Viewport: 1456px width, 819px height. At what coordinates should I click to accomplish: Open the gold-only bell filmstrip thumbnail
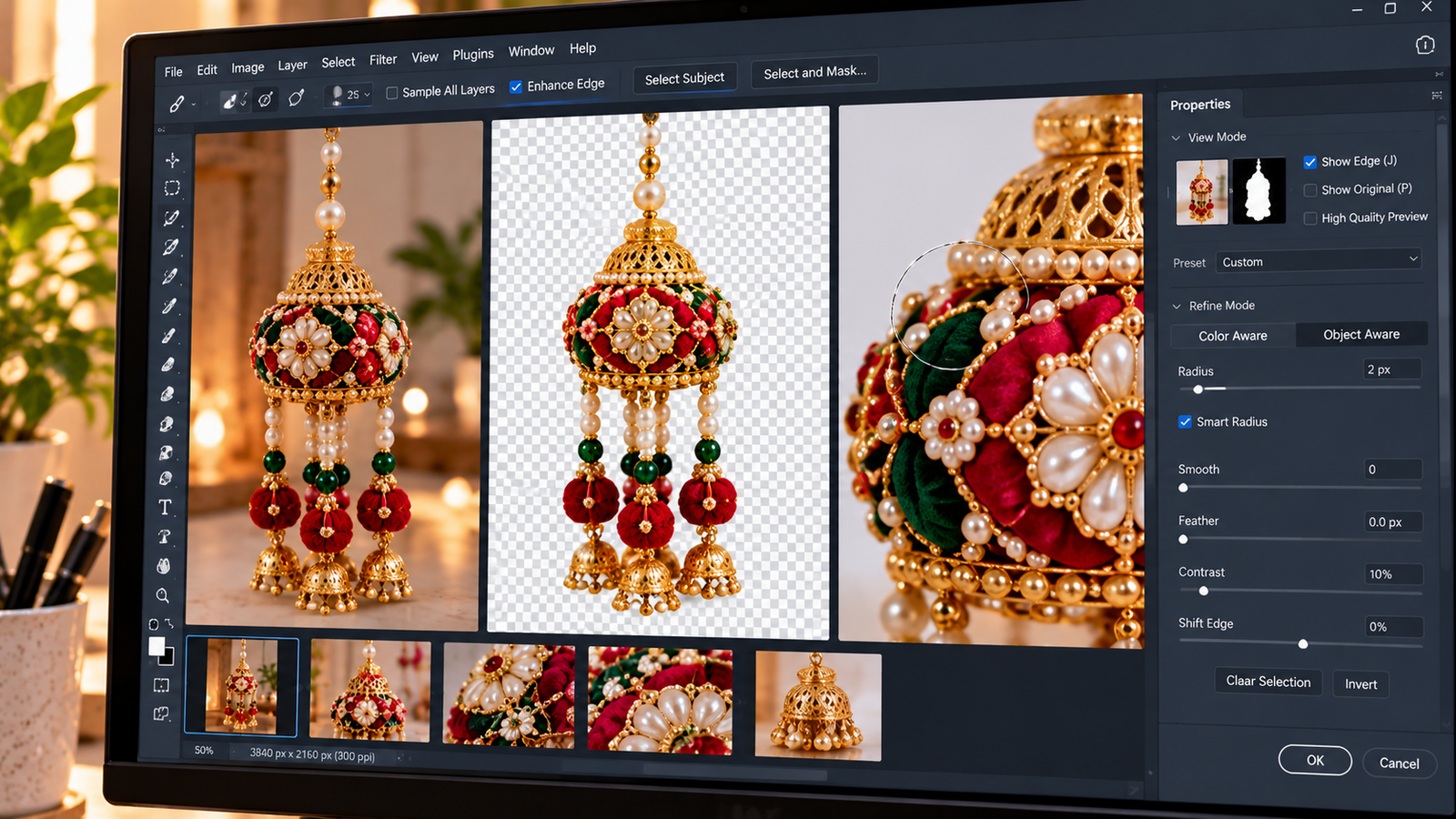pos(818,705)
